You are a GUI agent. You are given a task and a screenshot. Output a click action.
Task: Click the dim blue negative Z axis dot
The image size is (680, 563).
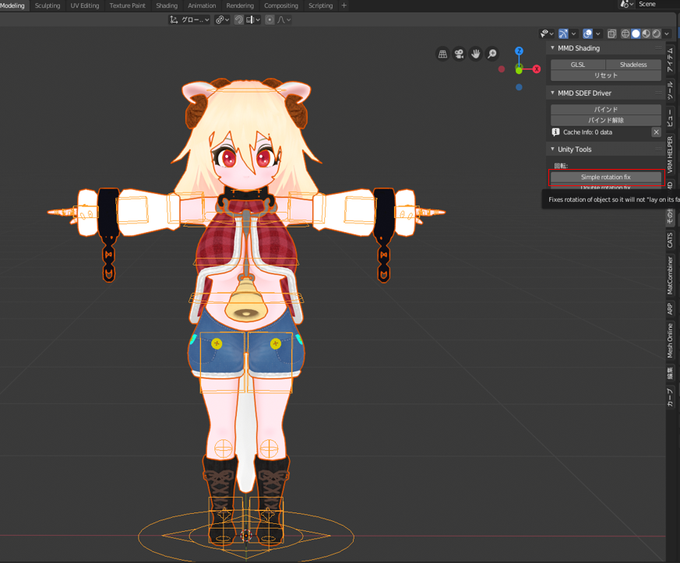coord(519,87)
